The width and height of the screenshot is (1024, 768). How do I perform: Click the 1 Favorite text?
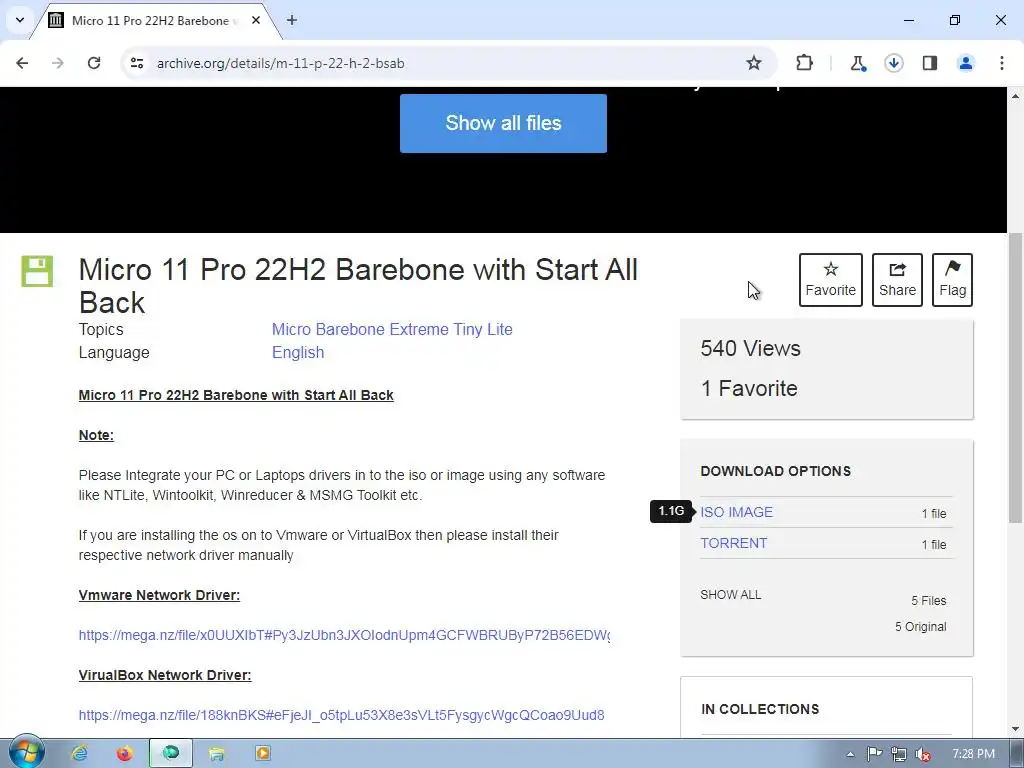point(749,389)
